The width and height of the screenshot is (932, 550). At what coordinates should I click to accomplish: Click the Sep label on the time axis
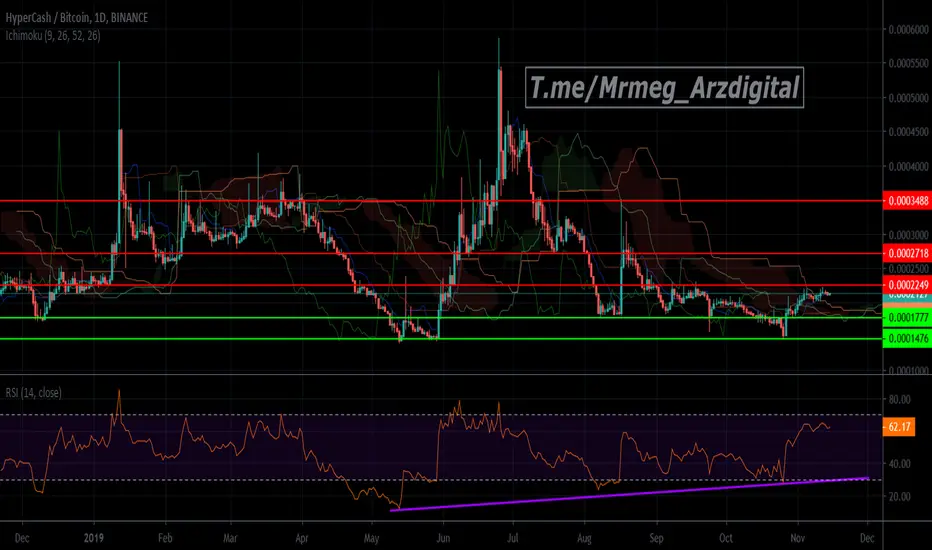coord(656,538)
